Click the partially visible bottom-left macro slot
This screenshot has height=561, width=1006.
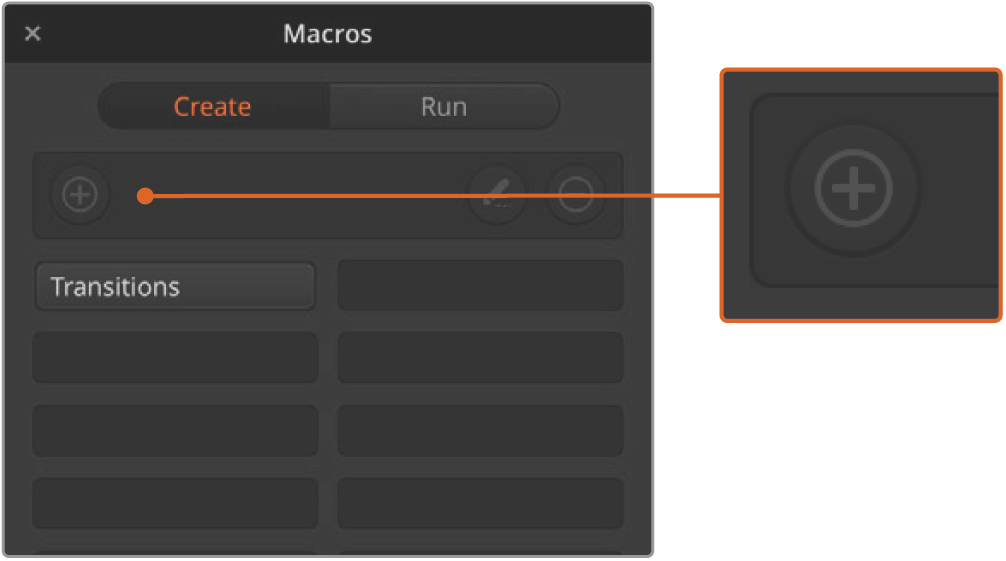point(175,551)
